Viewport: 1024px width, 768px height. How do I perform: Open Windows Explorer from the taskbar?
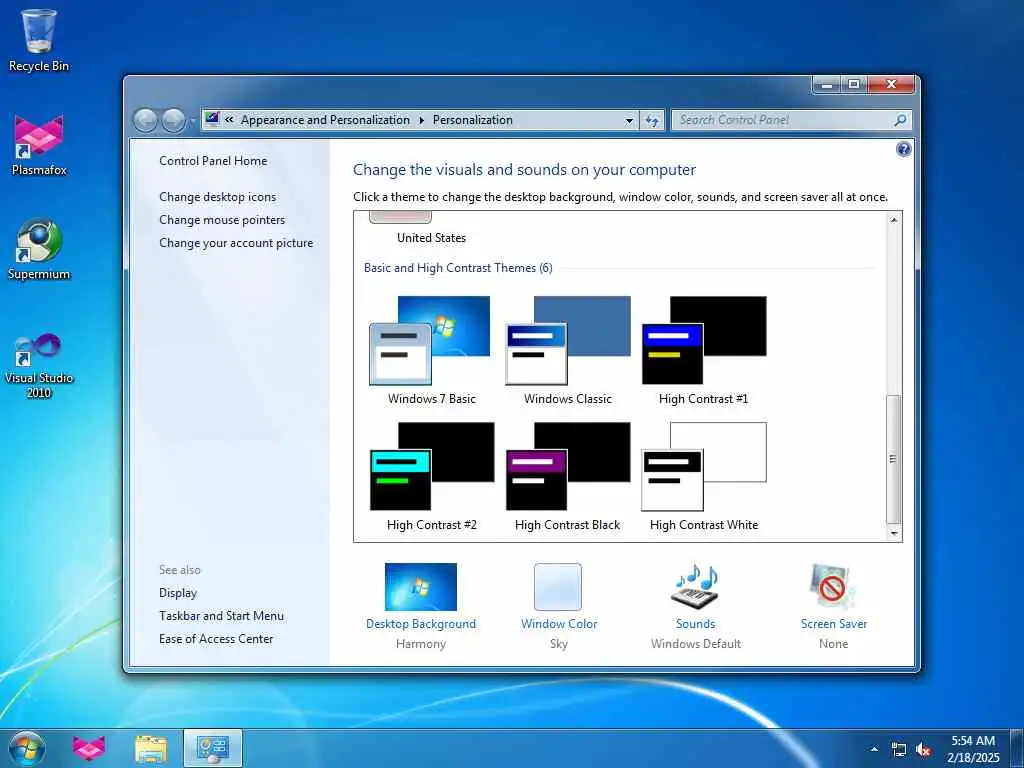coord(151,748)
